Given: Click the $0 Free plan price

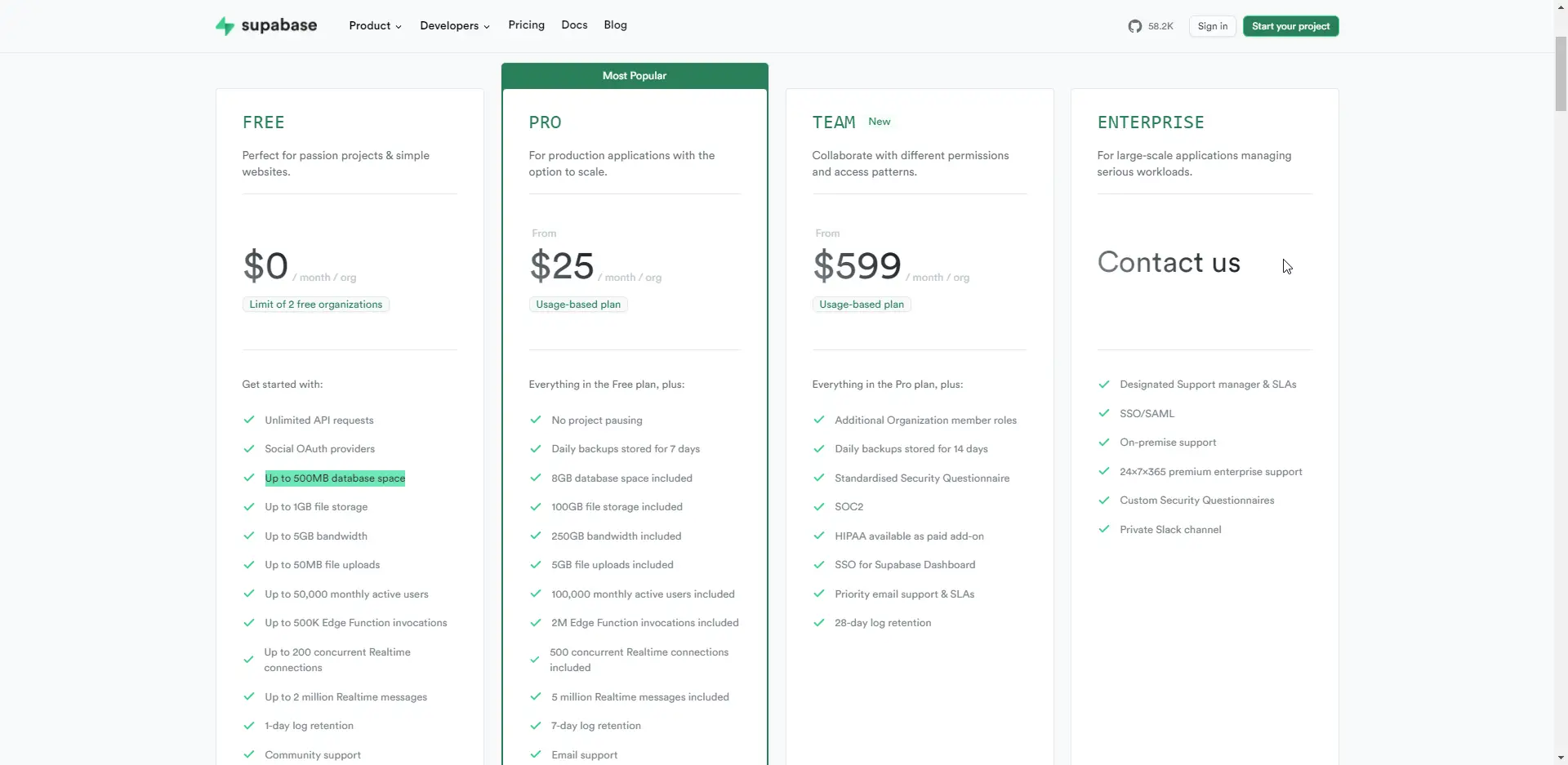Looking at the screenshot, I should (x=265, y=266).
